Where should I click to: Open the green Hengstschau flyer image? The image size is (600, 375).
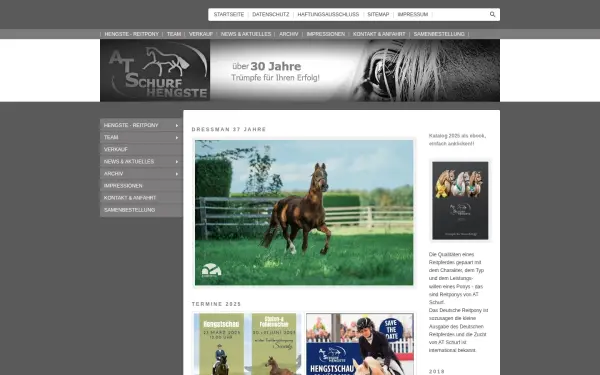[247, 344]
